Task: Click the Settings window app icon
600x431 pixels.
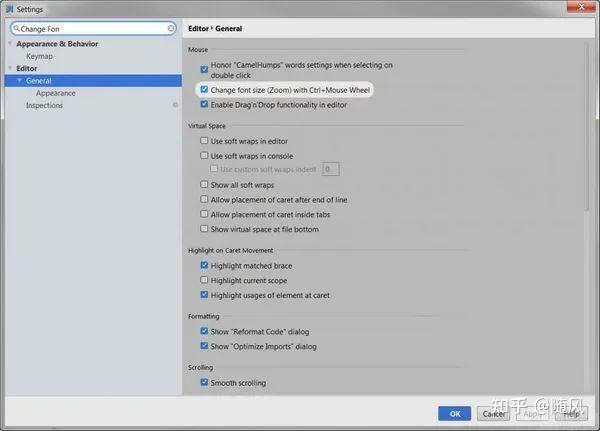Action: coord(10,9)
